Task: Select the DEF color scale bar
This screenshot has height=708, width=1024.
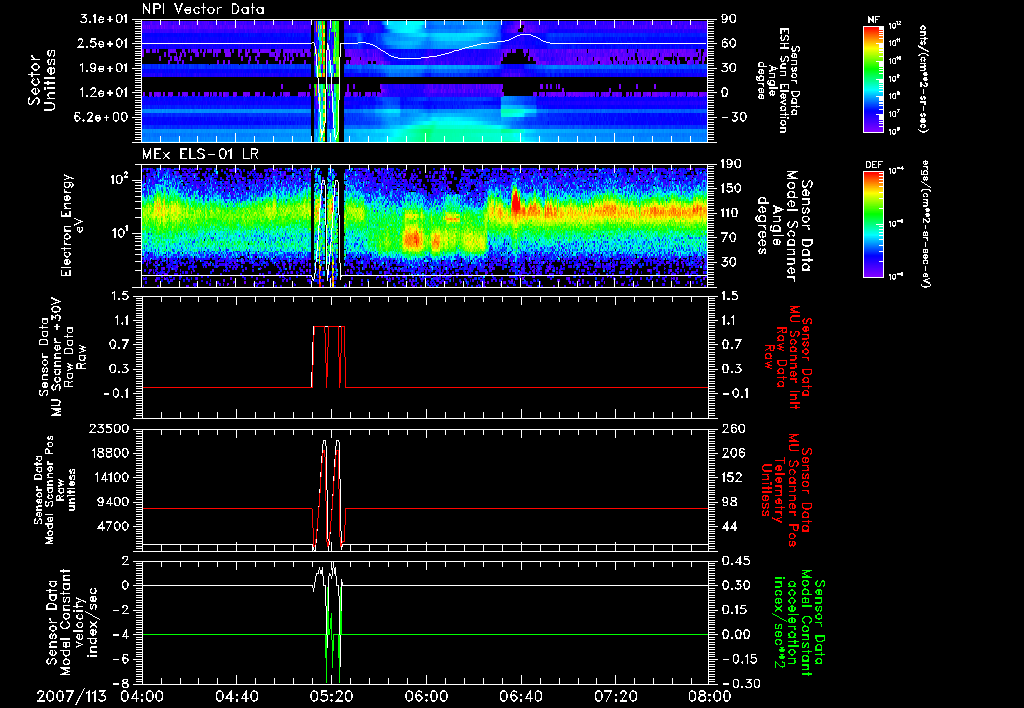Action: pos(873,223)
